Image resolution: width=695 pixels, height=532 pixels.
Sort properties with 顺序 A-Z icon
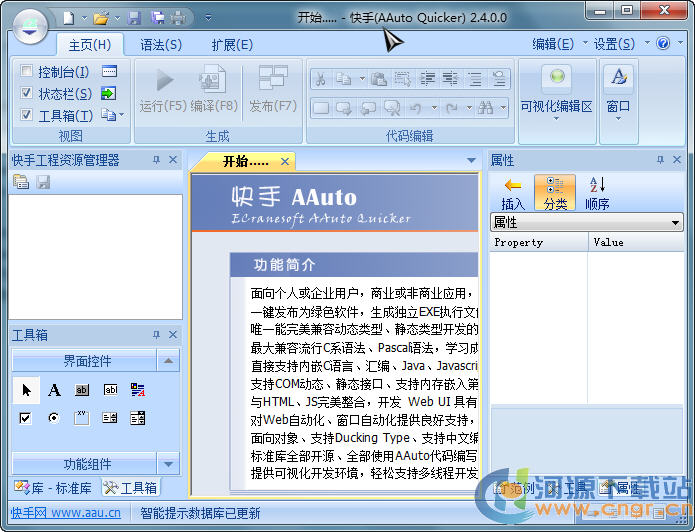click(597, 191)
